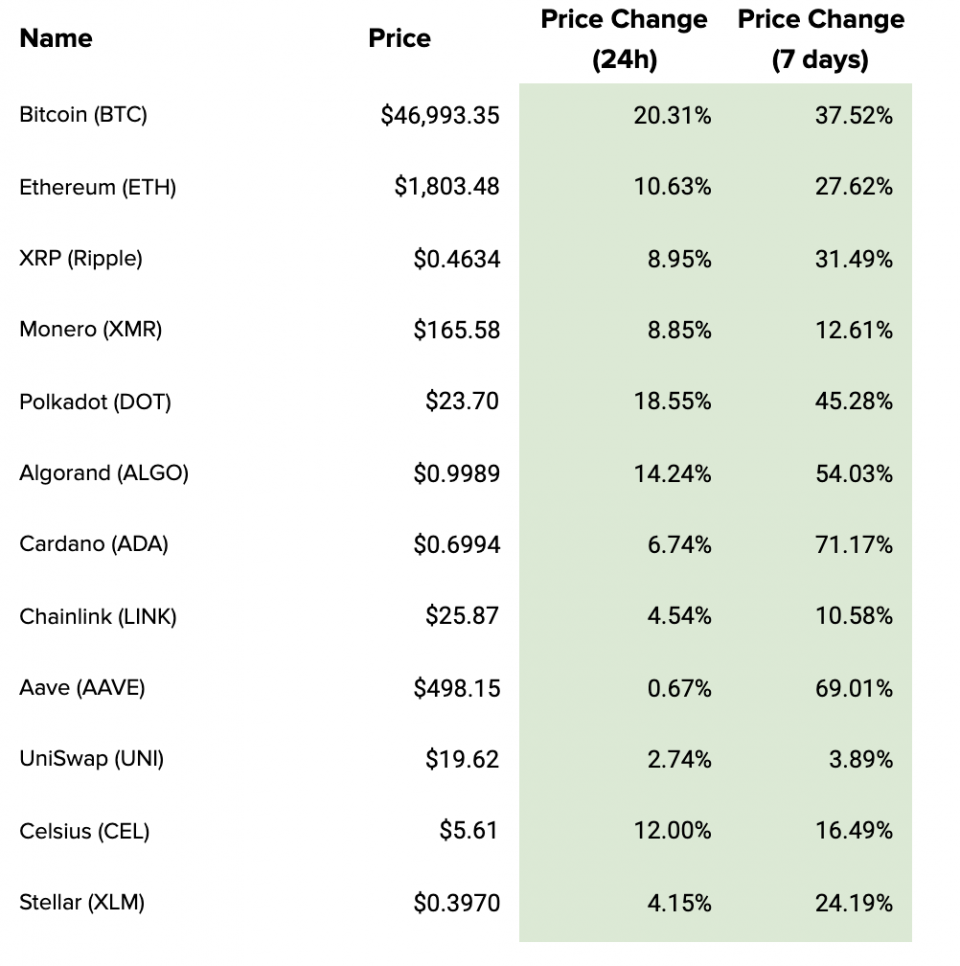Select the Stellar (XLM) name
The width and height of the screenshot is (960, 966).
(82, 903)
